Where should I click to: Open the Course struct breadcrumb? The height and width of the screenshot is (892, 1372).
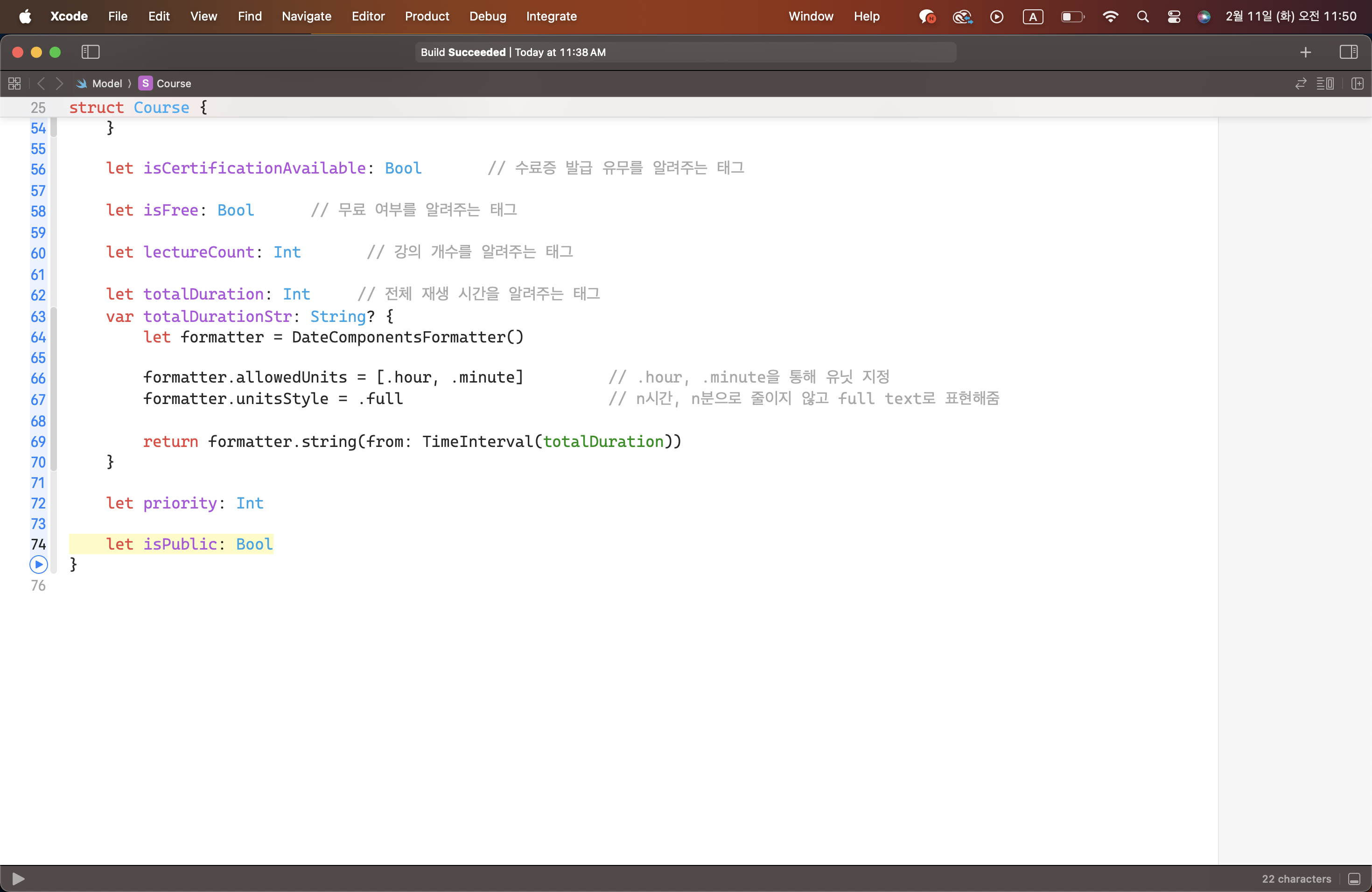click(x=173, y=84)
